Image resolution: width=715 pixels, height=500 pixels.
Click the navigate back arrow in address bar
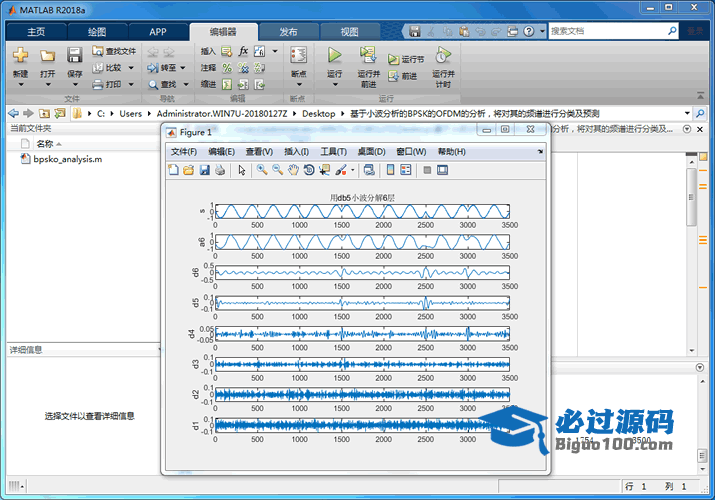[x=14, y=113]
